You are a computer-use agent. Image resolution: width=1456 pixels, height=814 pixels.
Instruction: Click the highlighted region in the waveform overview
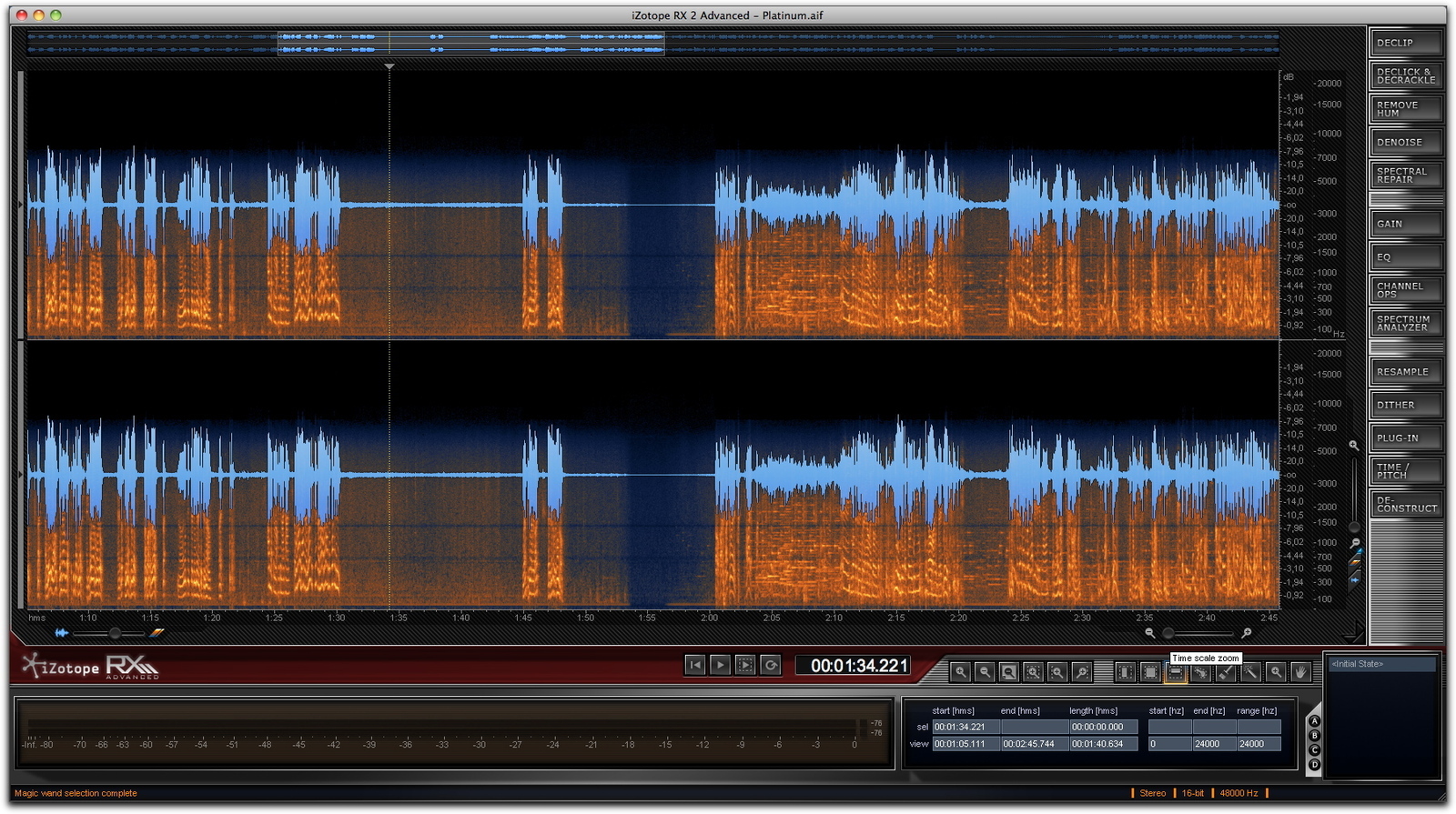click(x=471, y=43)
